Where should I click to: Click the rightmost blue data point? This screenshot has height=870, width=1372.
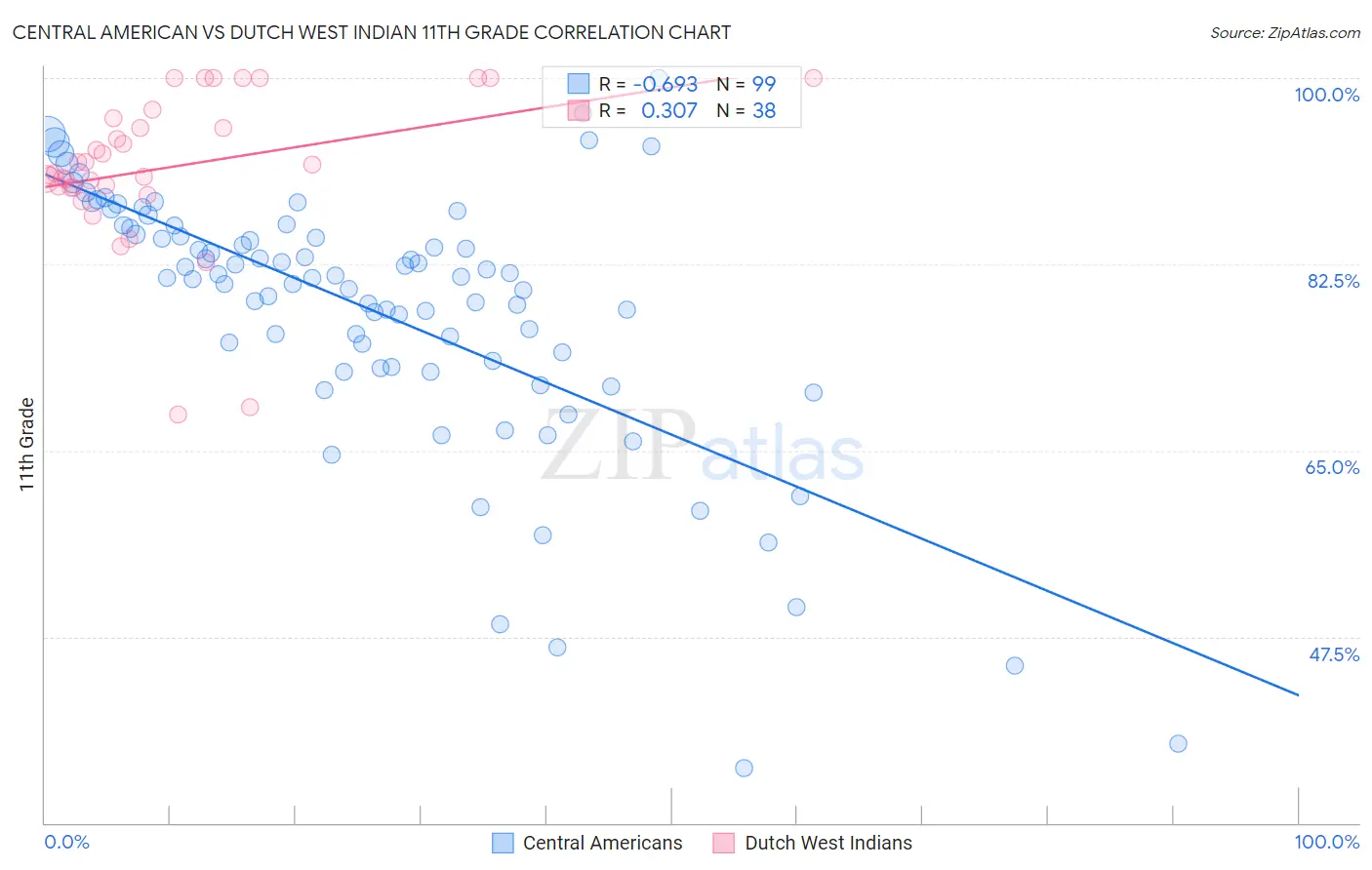[x=1178, y=743]
